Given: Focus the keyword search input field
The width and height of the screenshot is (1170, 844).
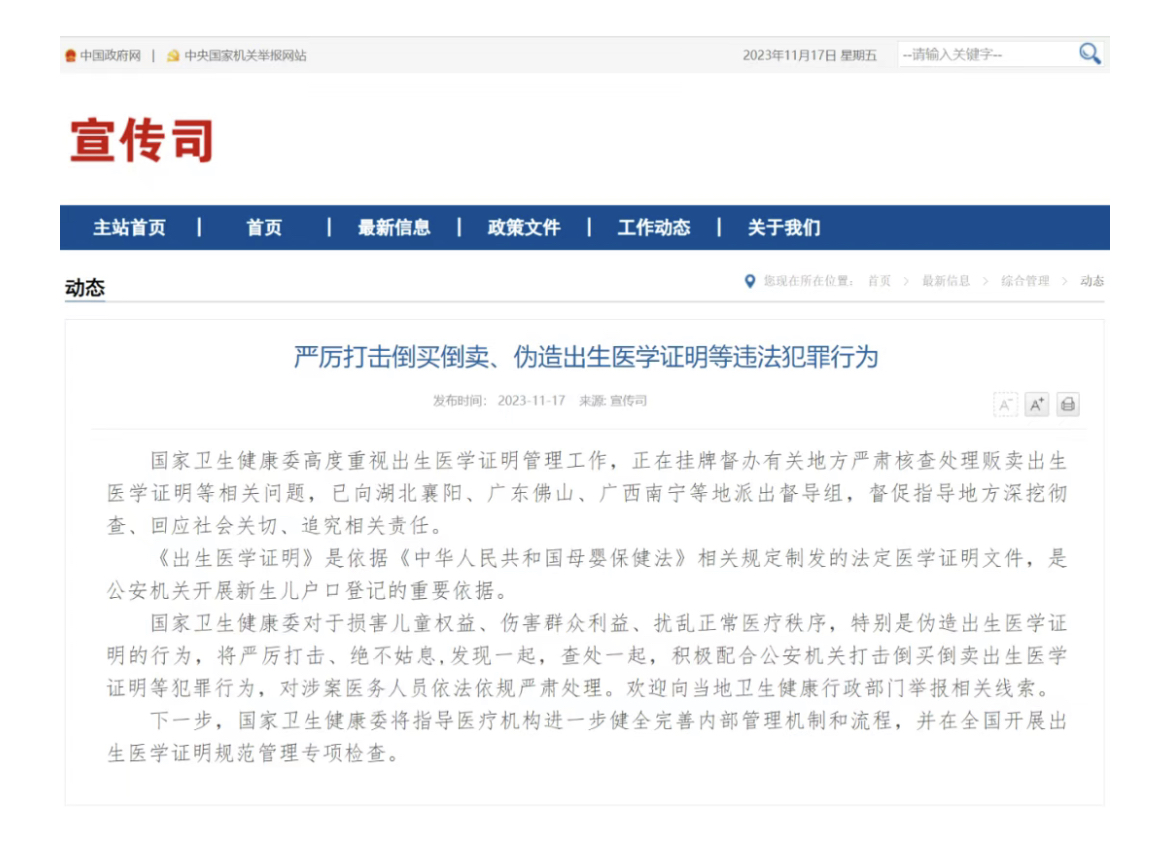Looking at the screenshot, I should click(x=985, y=54).
